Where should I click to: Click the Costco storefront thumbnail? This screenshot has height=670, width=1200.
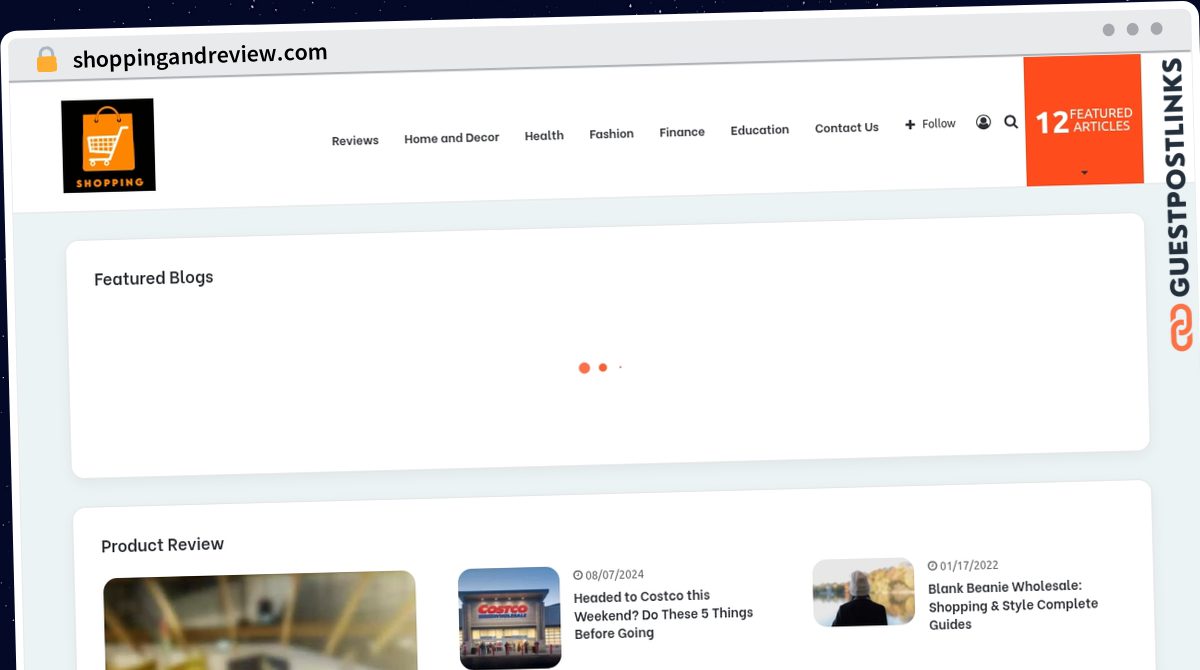(509, 618)
